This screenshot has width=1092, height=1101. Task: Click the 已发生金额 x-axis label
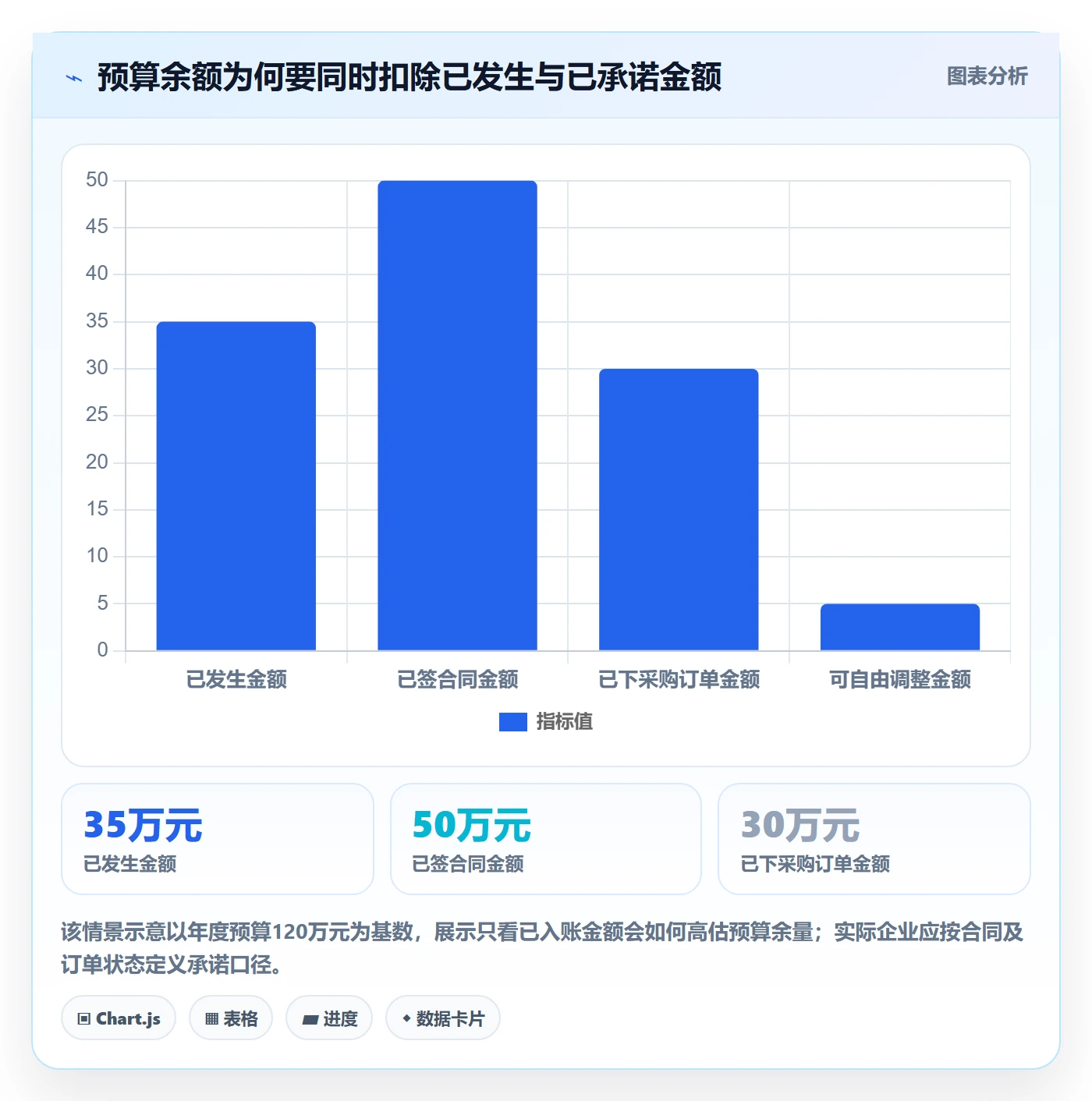point(236,680)
